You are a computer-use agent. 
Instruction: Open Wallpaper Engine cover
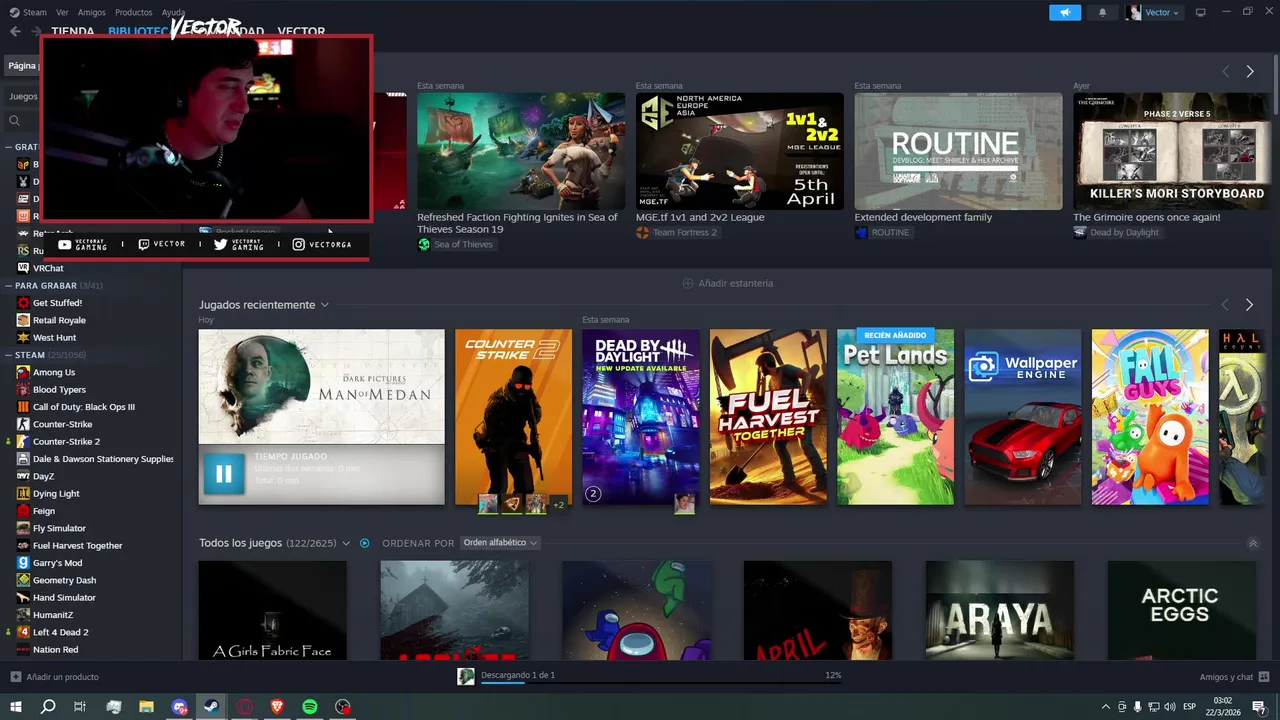(x=1022, y=417)
